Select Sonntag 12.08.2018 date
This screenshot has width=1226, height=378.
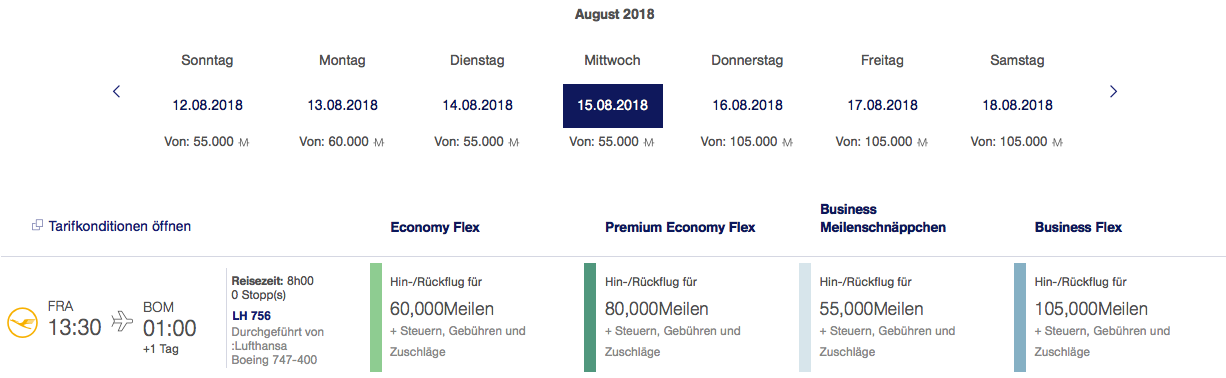(207, 105)
